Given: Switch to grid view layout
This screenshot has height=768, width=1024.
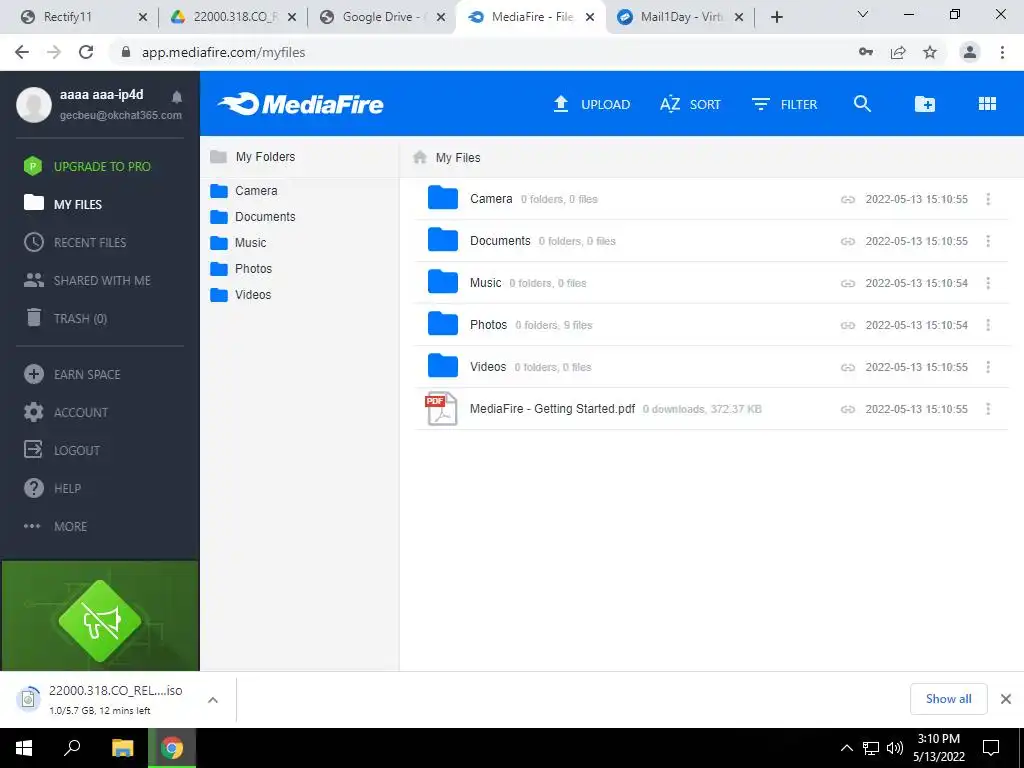Looking at the screenshot, I should (x=987, y=104).
